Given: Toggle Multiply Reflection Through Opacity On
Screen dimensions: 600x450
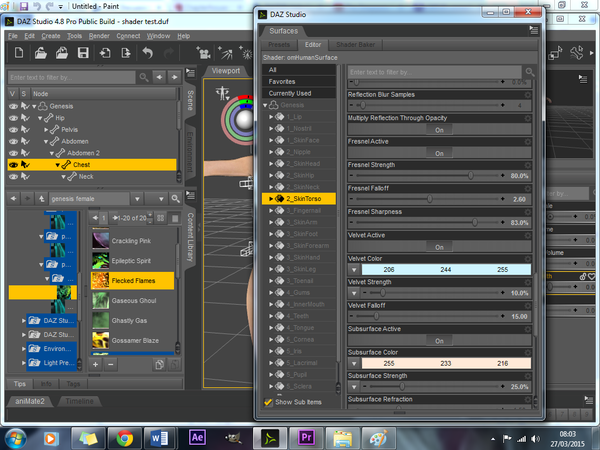Looking at the screenshot, I should [x=439, y=130].
